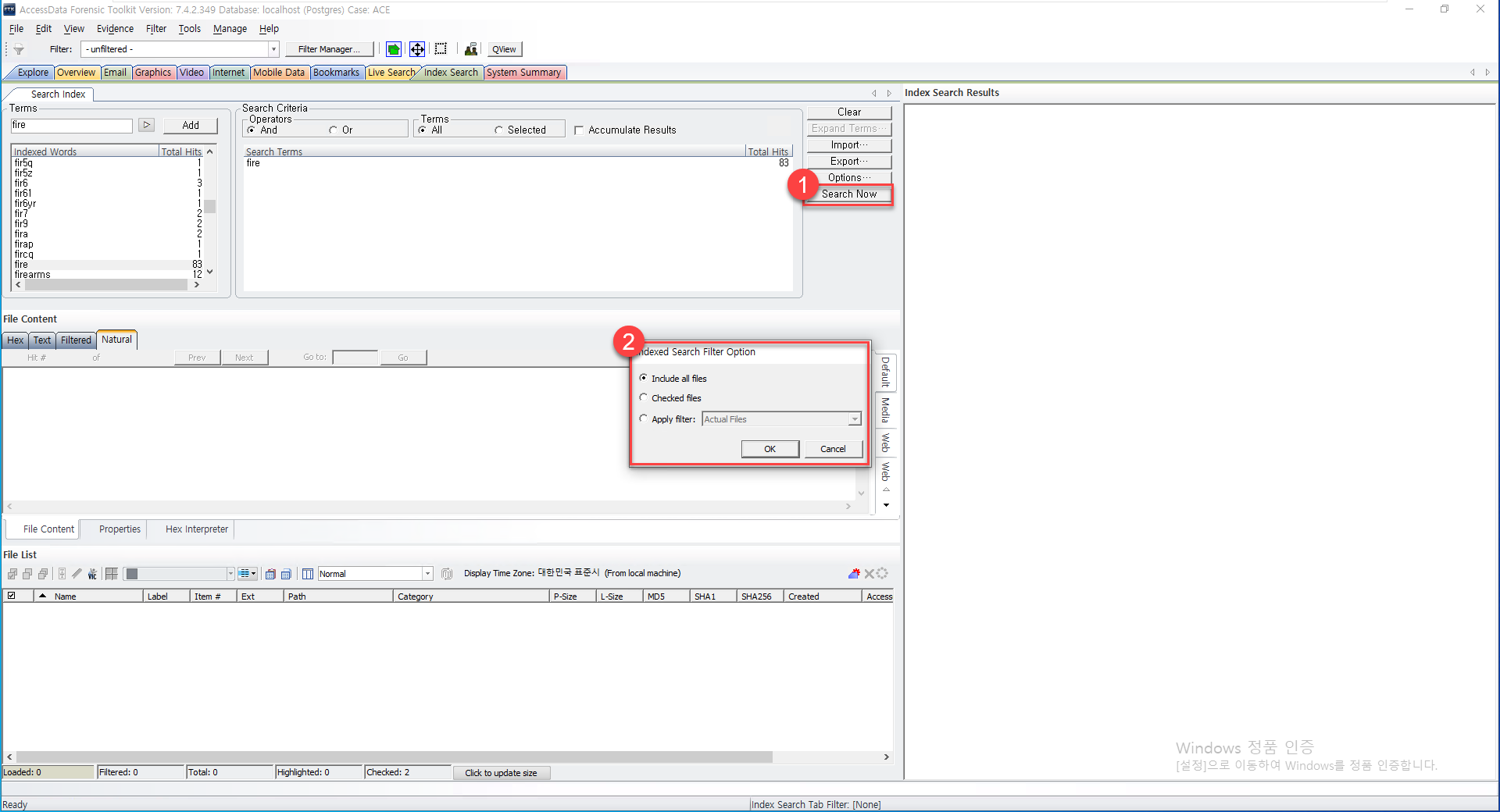1500x812 pixels.
Task: Click OK in Indexed Search Filter Option
Action: [770, 449]
